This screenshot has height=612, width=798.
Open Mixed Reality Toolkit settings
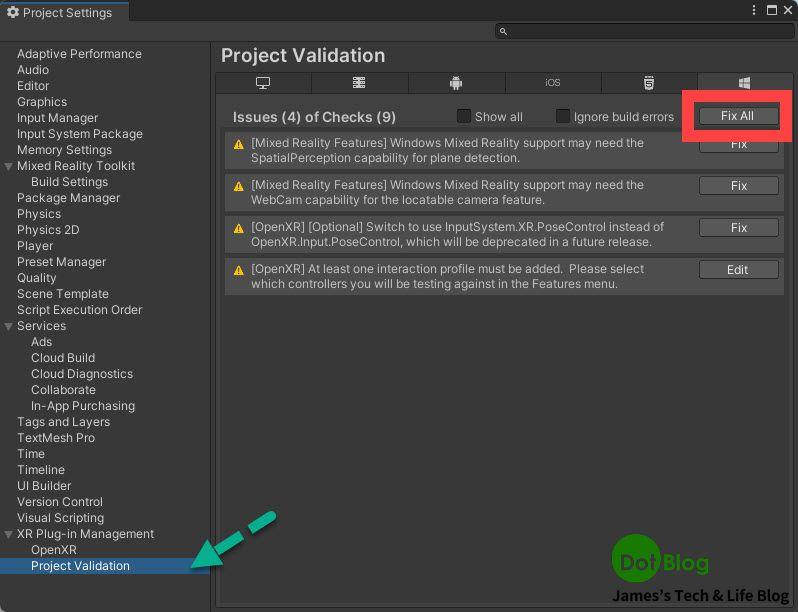click(x=76, y=166)
